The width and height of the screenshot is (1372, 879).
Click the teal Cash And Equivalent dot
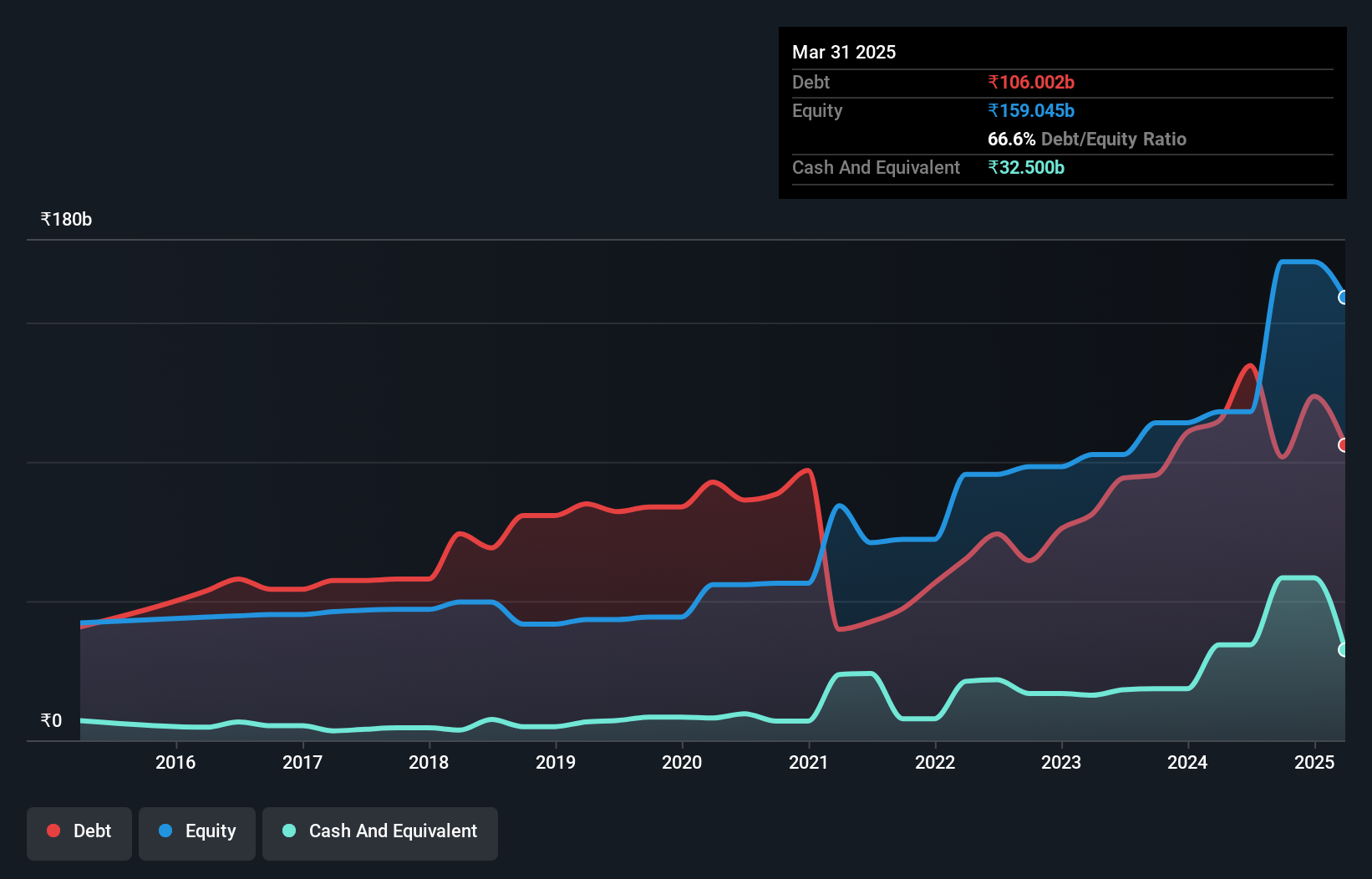289,831
